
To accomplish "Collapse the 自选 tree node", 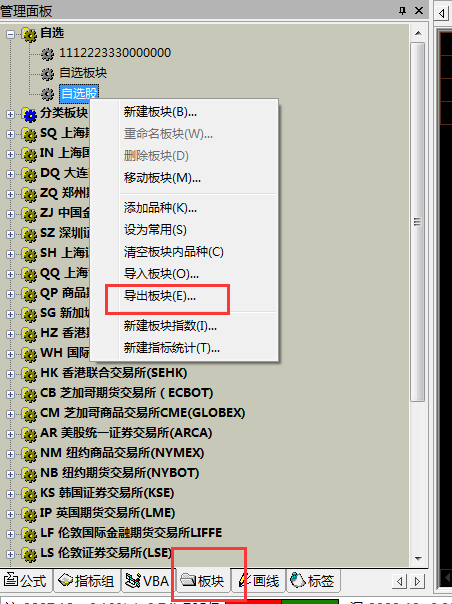I will 10,34.
